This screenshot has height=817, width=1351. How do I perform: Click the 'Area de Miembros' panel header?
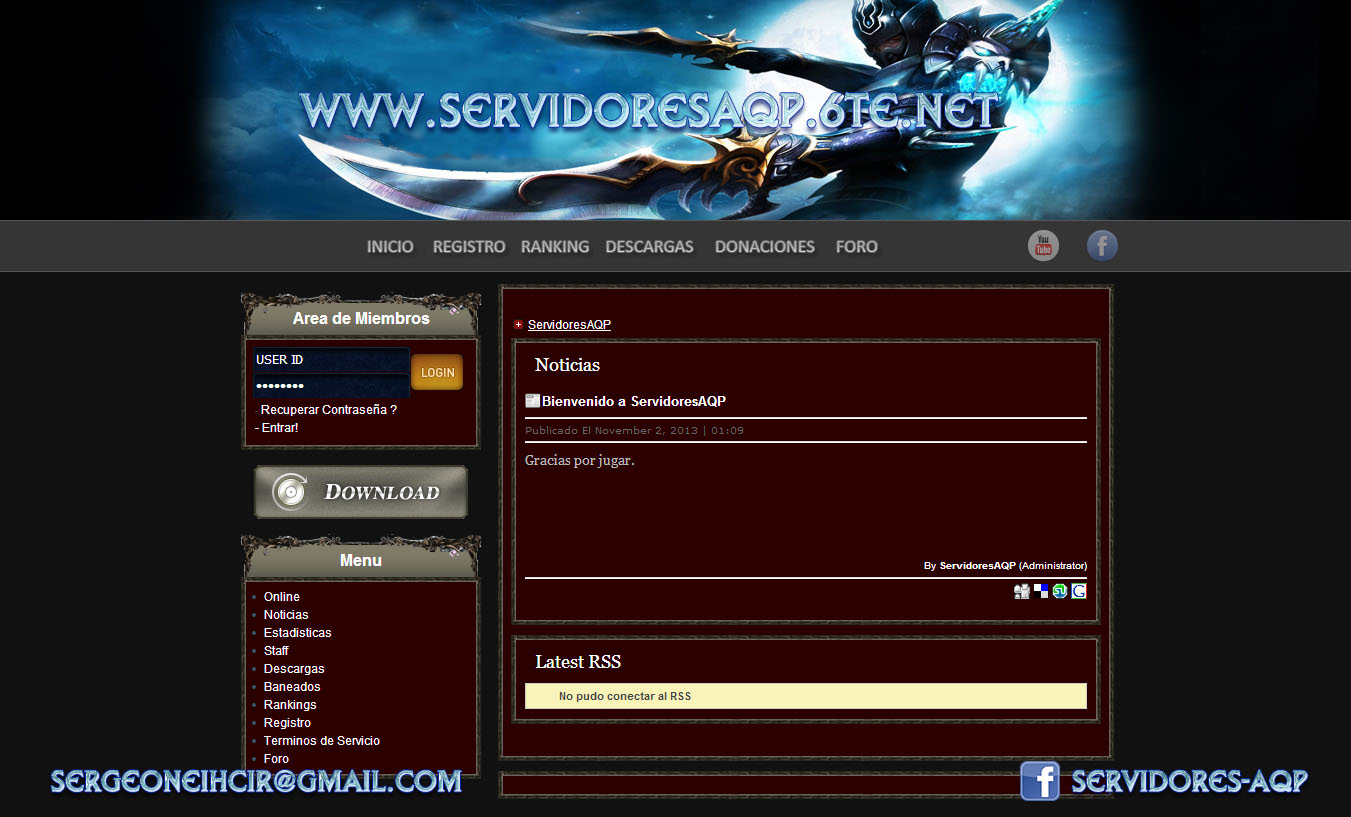(x=361, y=318)
